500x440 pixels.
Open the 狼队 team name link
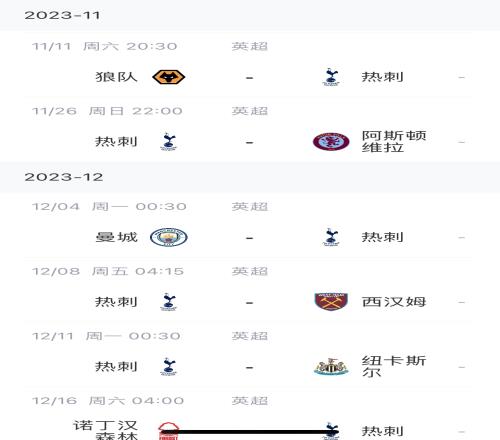click(x=116, y=77)
